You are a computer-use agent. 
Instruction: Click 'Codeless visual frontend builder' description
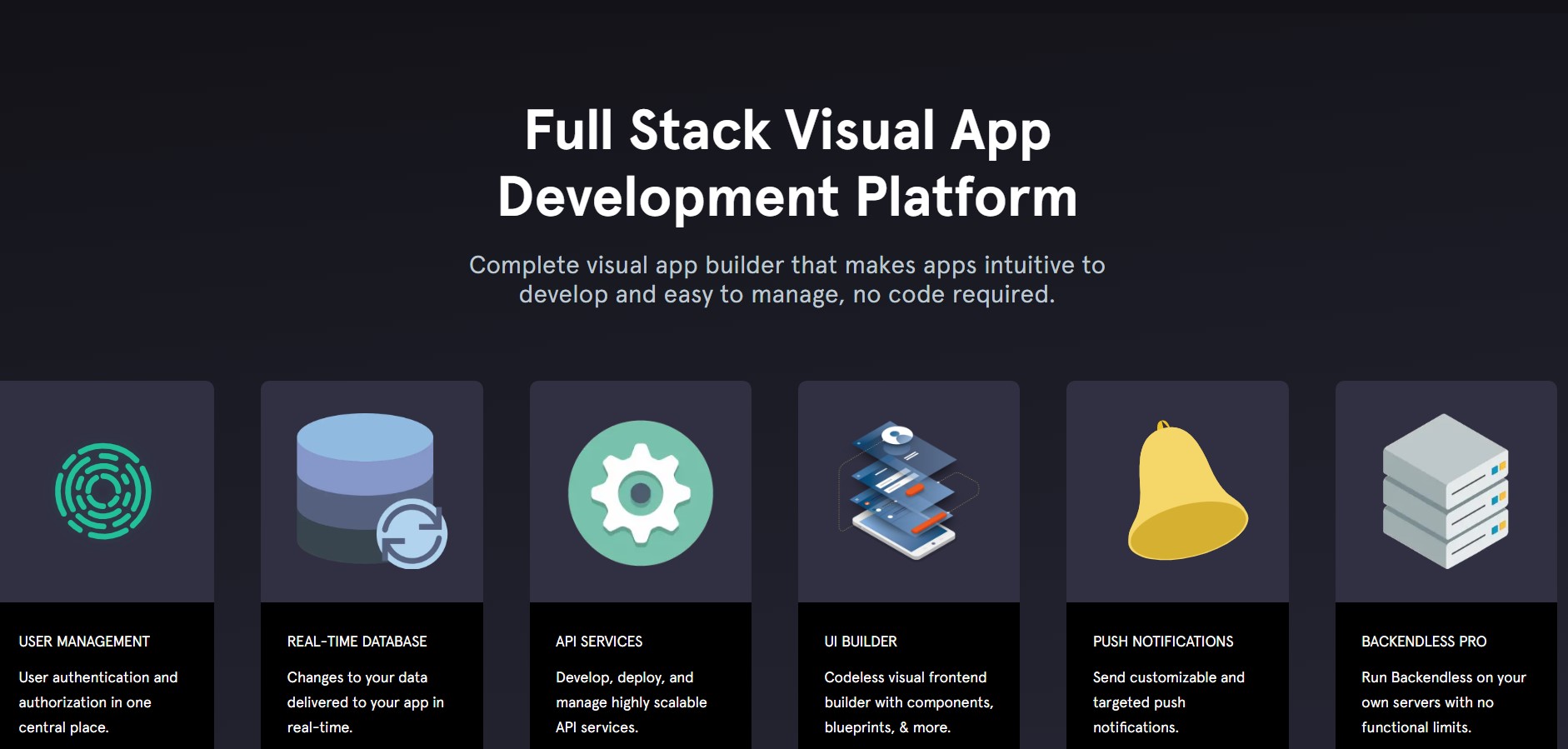click(x=909, y=702)
